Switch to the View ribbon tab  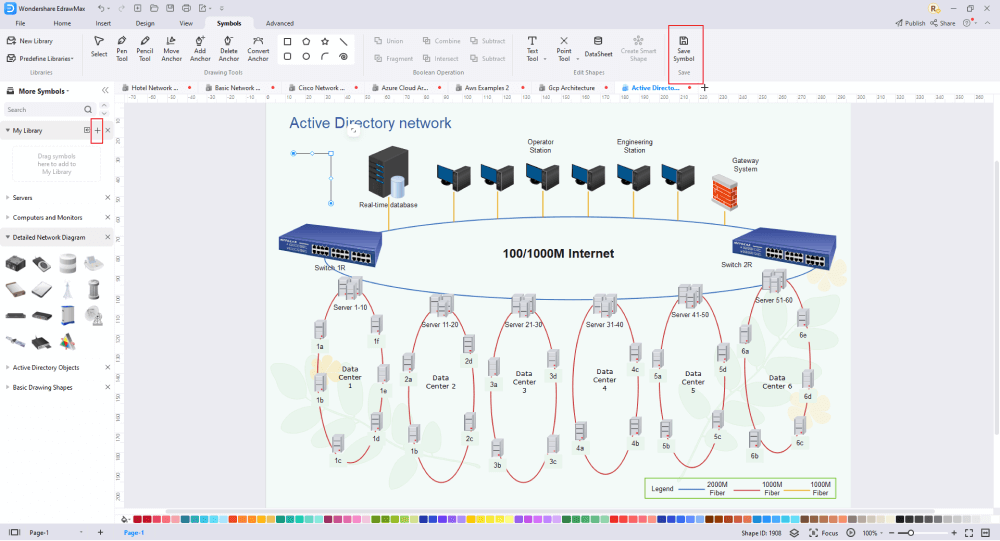(x=186, y=23)
